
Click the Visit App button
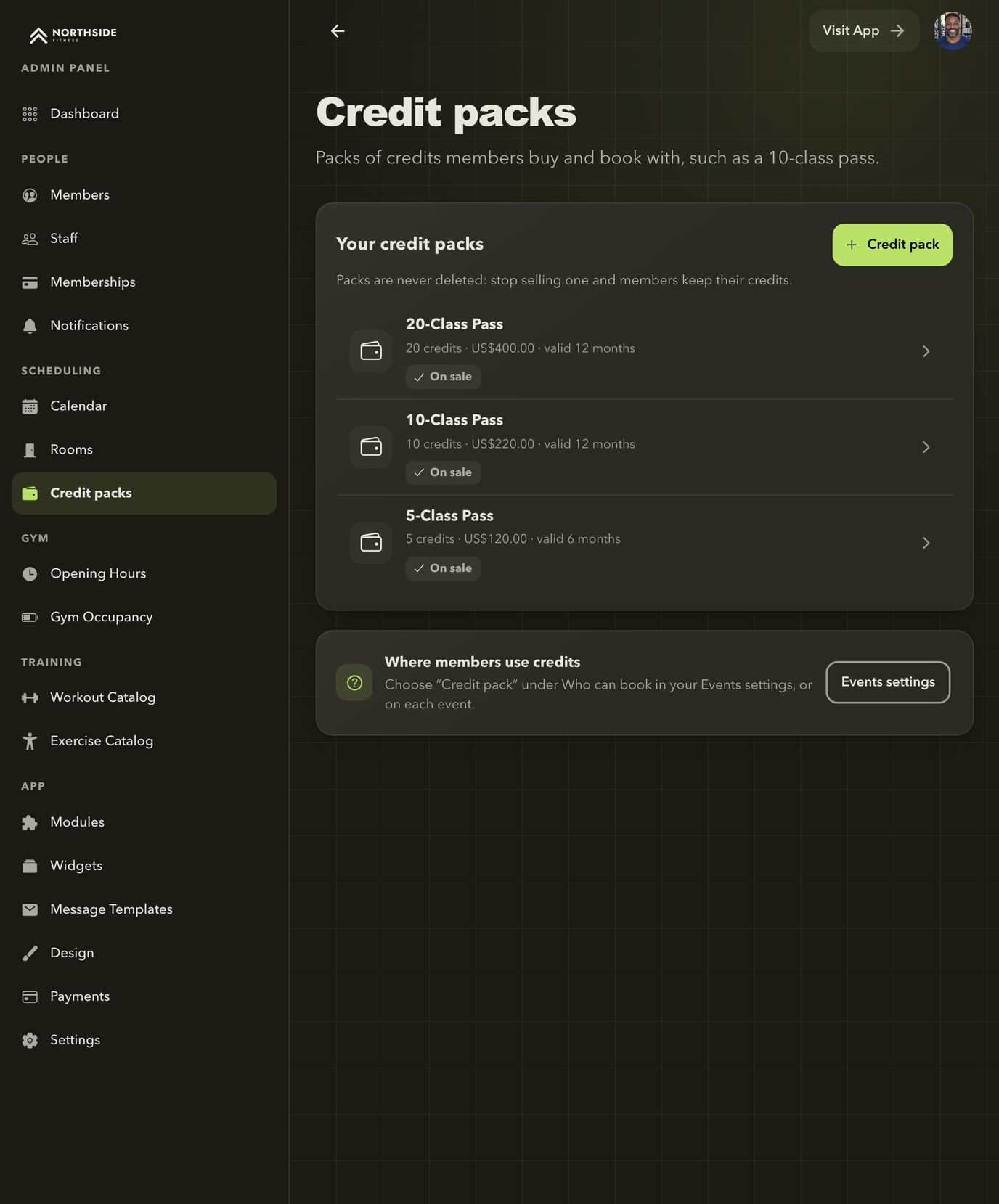tap(864, 30)
